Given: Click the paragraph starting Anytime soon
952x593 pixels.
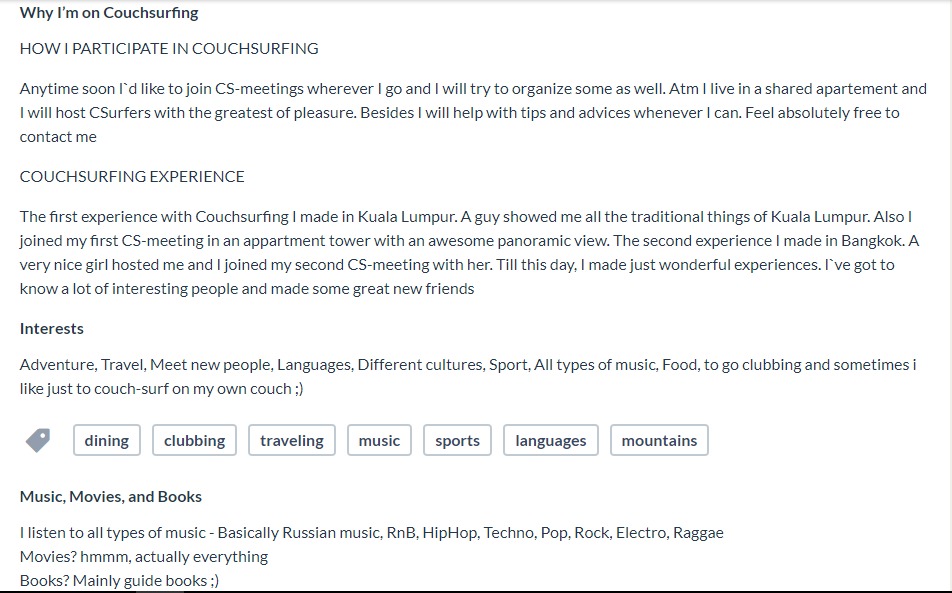Looking at the screenshot, I should [474, 112].
